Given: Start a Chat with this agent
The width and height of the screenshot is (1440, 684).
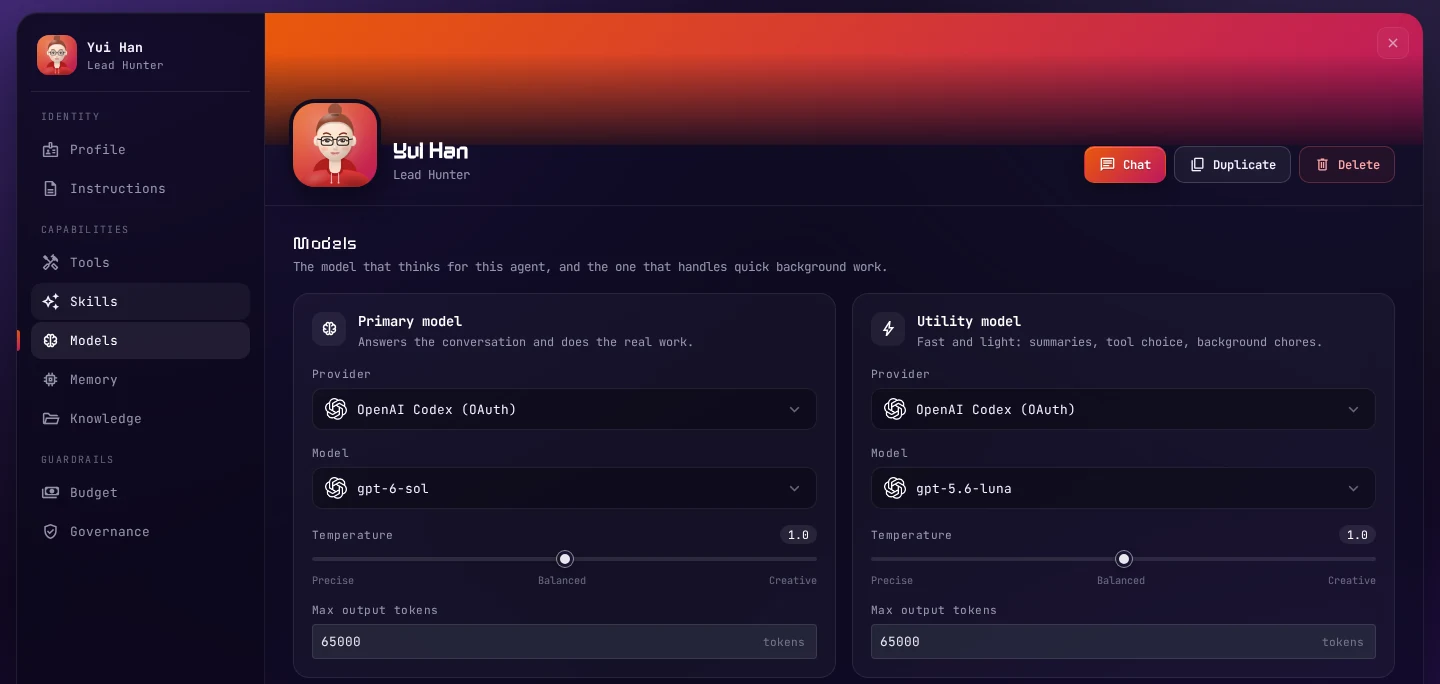Looking at the screenshot, I should tap(1125, 165).
